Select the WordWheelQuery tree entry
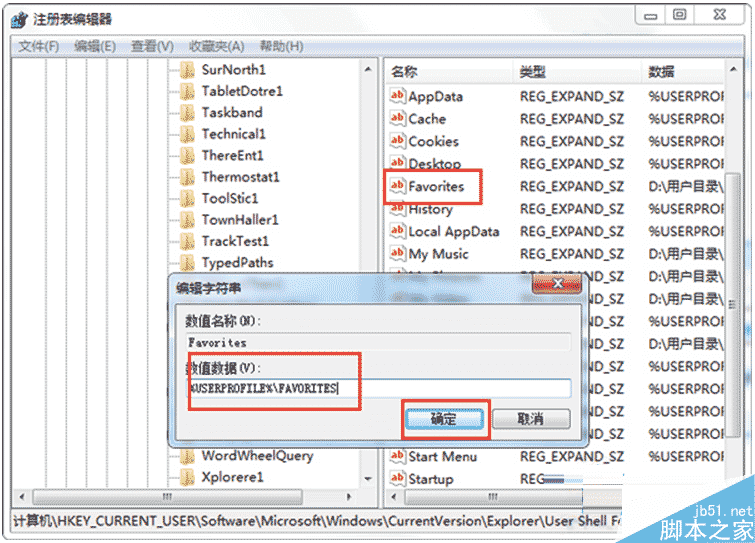755x543 pixels. (x=258, y=456)
